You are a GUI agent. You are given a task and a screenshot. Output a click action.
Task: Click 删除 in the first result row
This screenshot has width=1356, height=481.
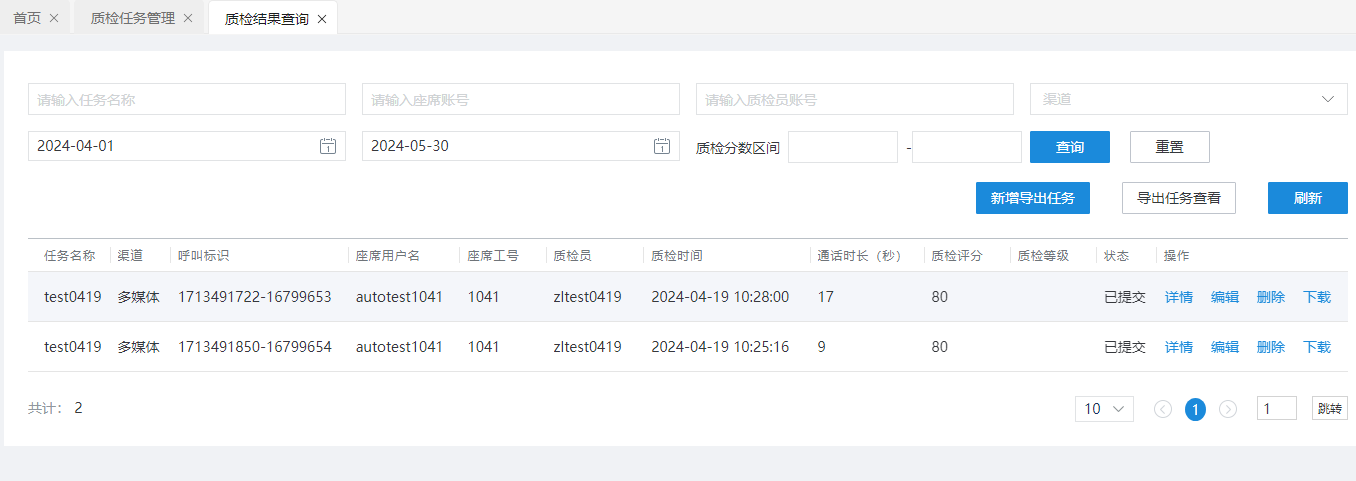coord(1271,297)
